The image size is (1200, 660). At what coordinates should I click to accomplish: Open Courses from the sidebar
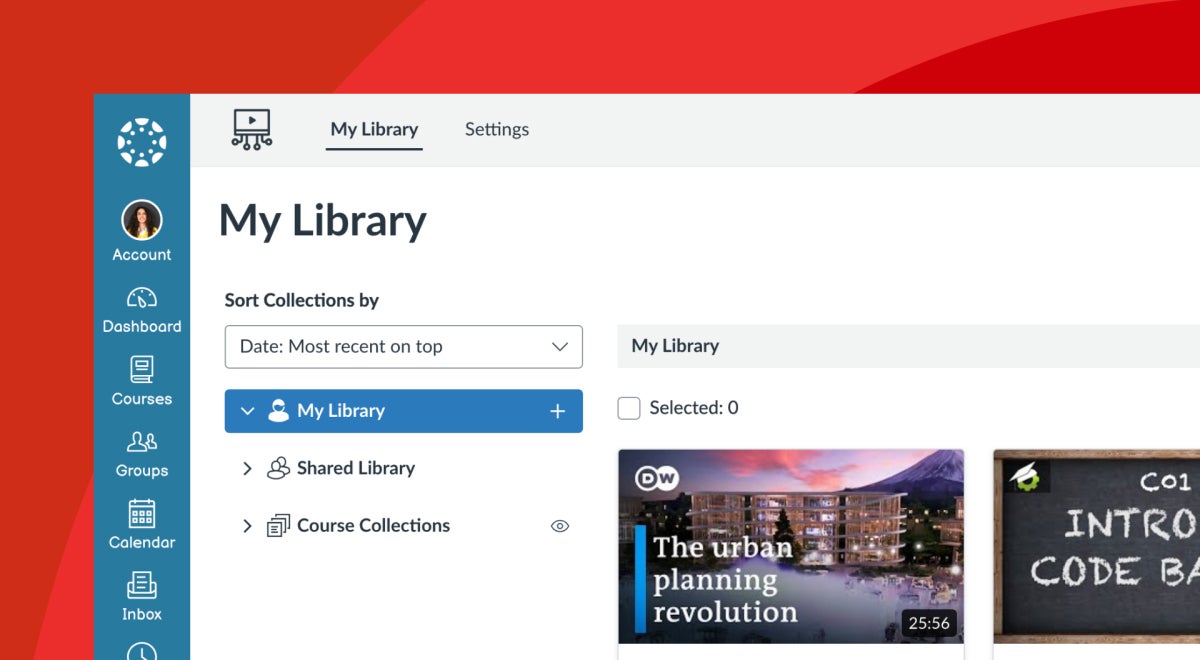click(142, 383)
